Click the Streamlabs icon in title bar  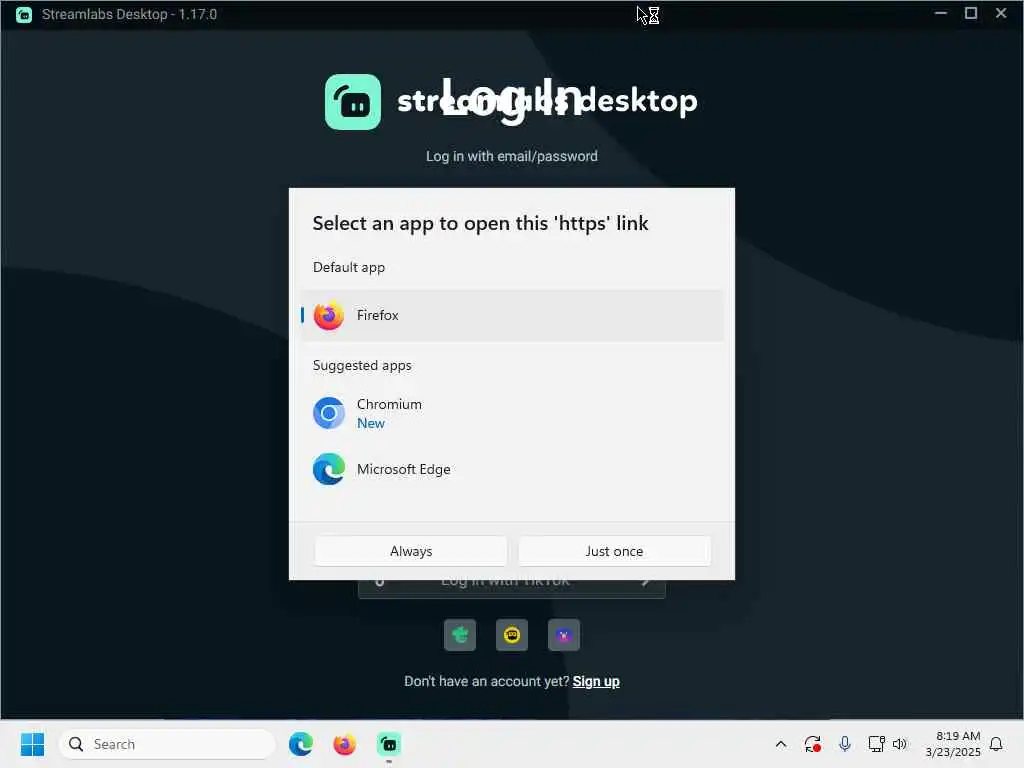click(24, 14)
